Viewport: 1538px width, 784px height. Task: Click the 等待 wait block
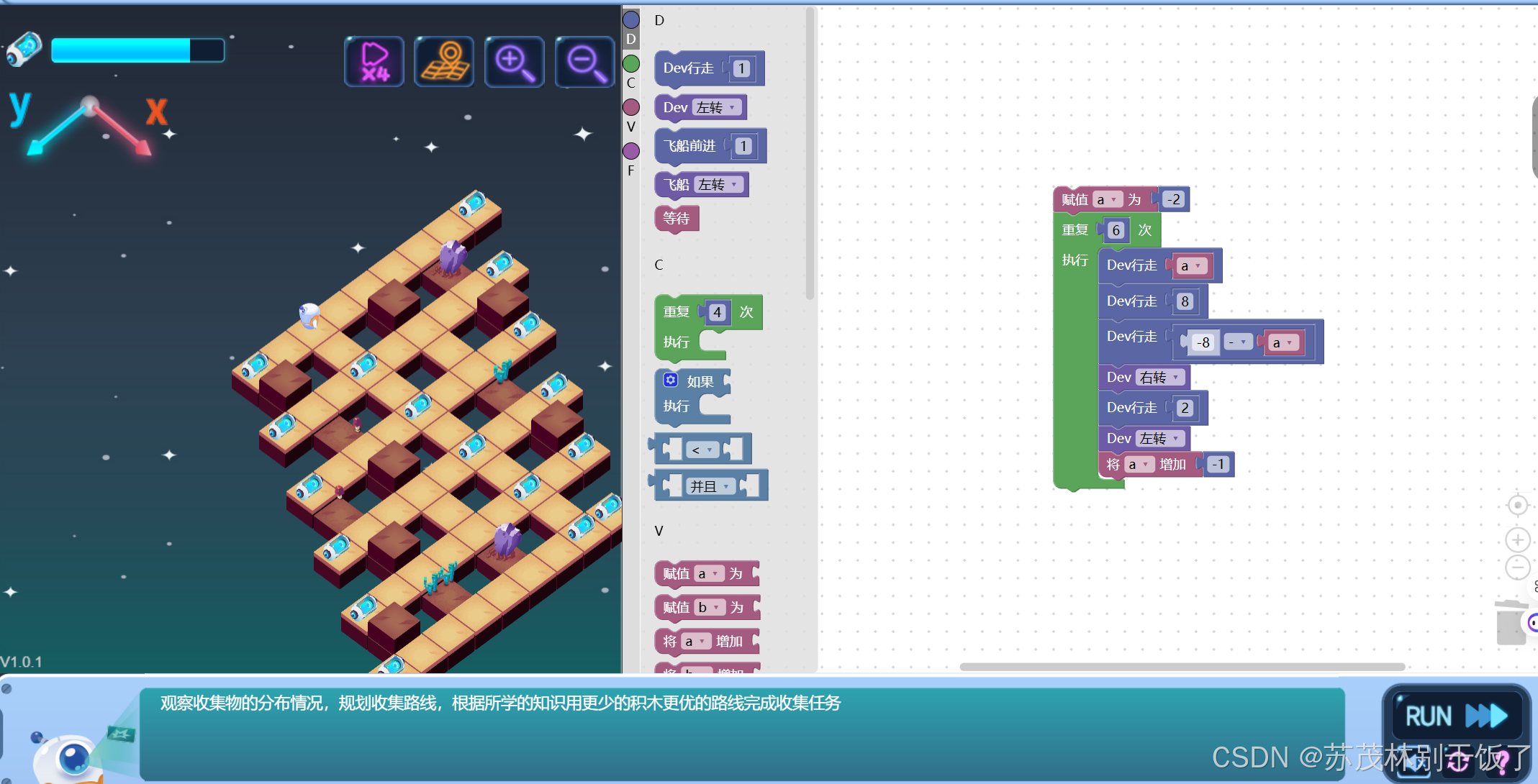tap(677, 219)
